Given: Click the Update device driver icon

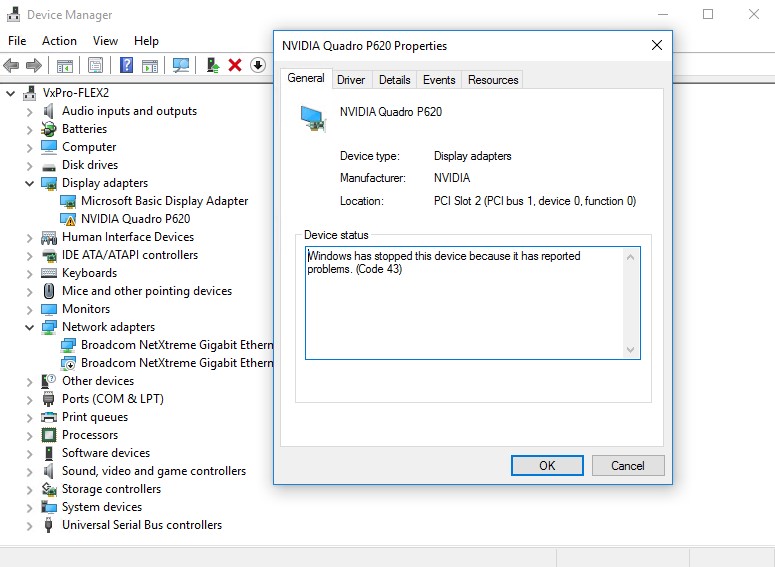Looking at the screenshot, I should tap(213, 65).
